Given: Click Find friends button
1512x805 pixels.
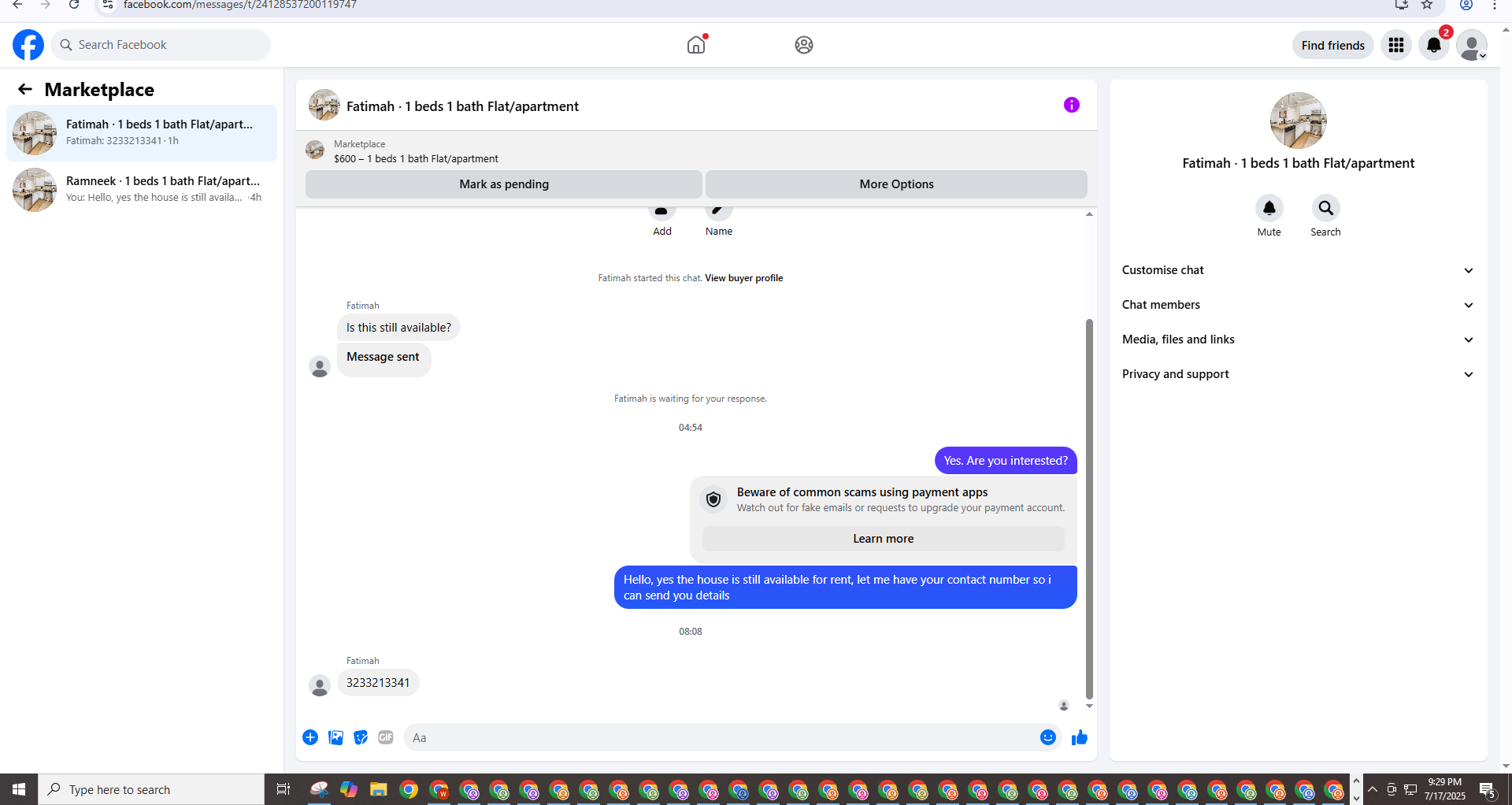Looking at the screenshot, I should tap(1333, 45).
